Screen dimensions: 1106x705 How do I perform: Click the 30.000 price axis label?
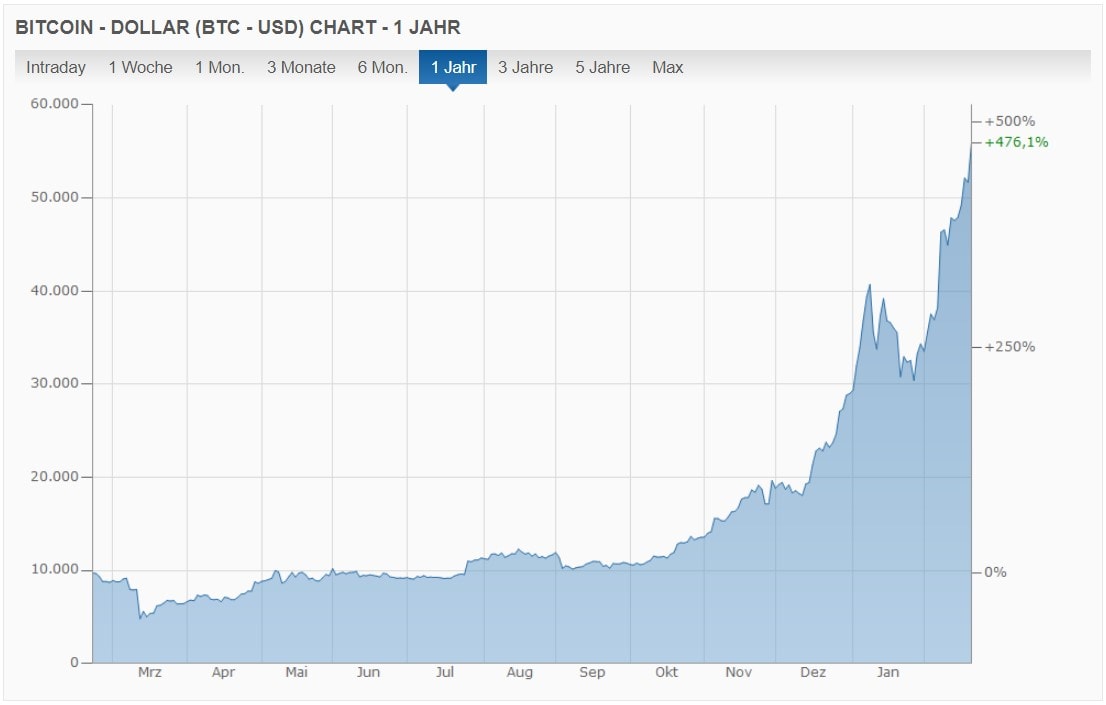[x=54, y=383]
